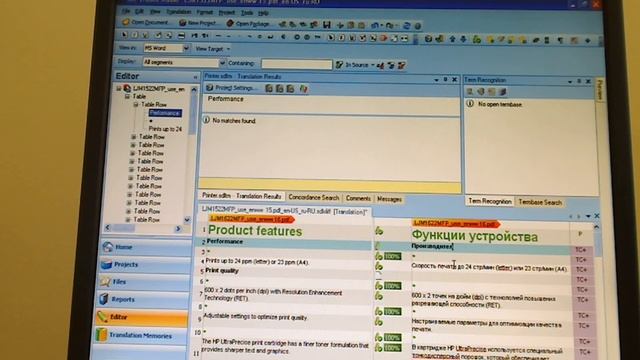Click source segment 'Print quality'
Viewport: 640px width, 360px height.
(x=222, y=271)
